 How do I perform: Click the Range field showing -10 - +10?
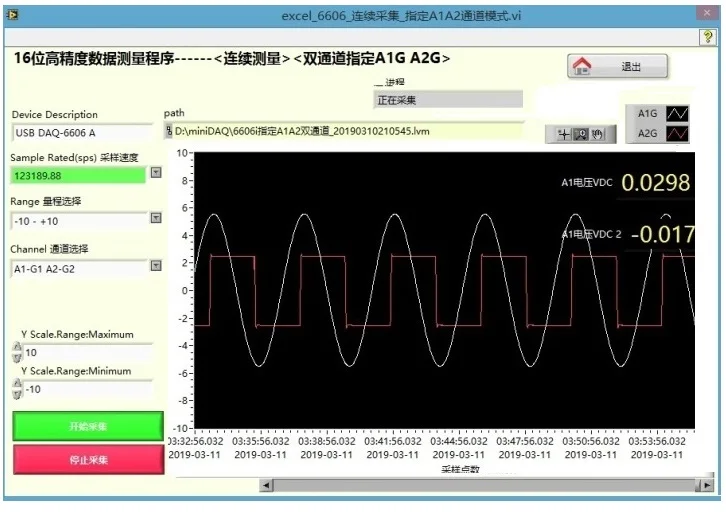tap(79, 221)
